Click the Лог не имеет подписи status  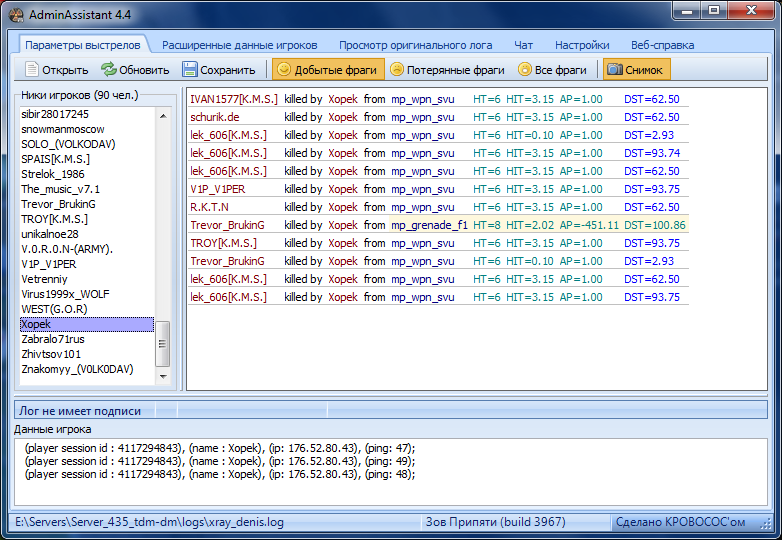(80, 411)
